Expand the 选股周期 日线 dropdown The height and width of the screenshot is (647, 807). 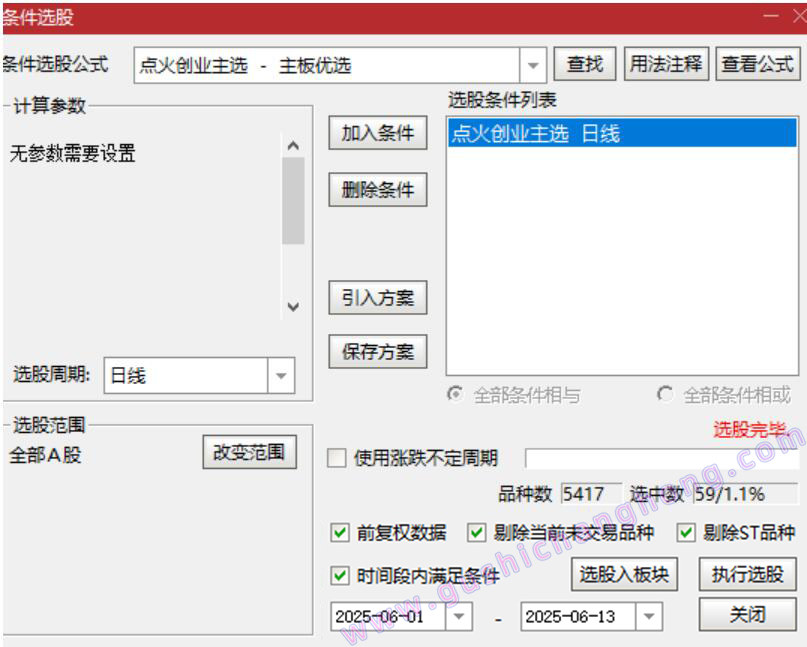[x=281, y=376]
